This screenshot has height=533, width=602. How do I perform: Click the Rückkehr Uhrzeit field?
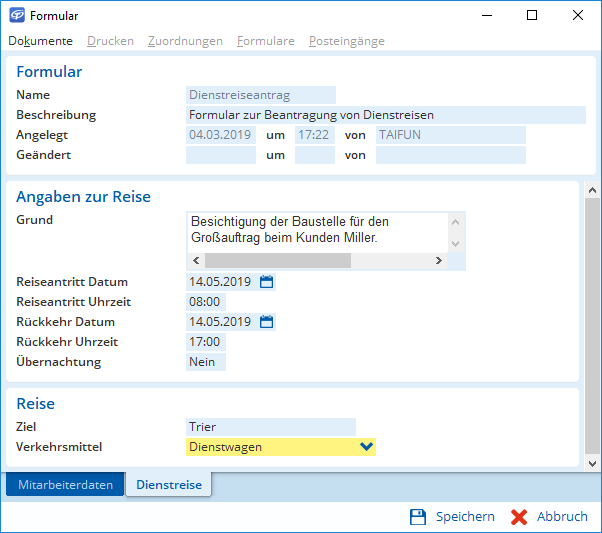[205, 342]
